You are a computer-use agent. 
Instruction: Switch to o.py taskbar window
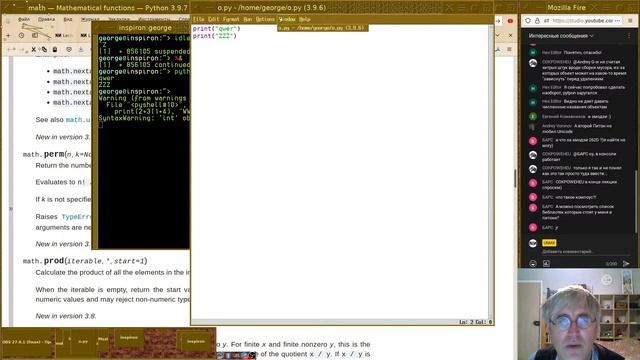click(x=83, y=342)
